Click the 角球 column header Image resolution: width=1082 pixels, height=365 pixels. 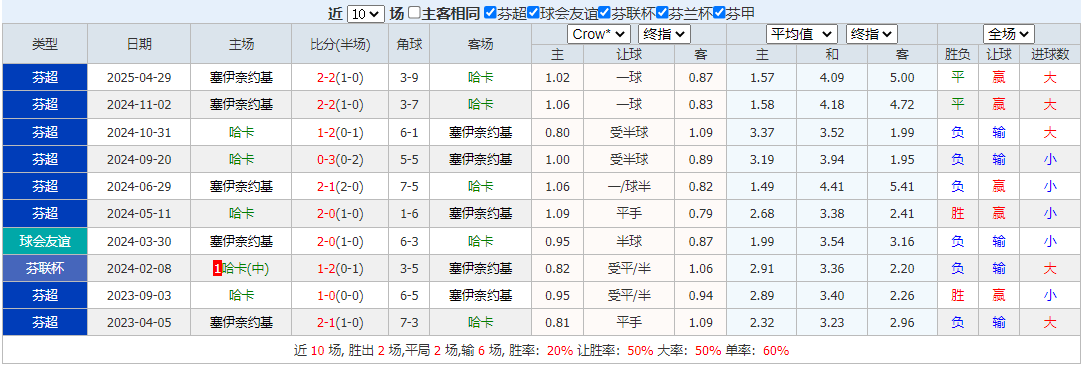409,45
